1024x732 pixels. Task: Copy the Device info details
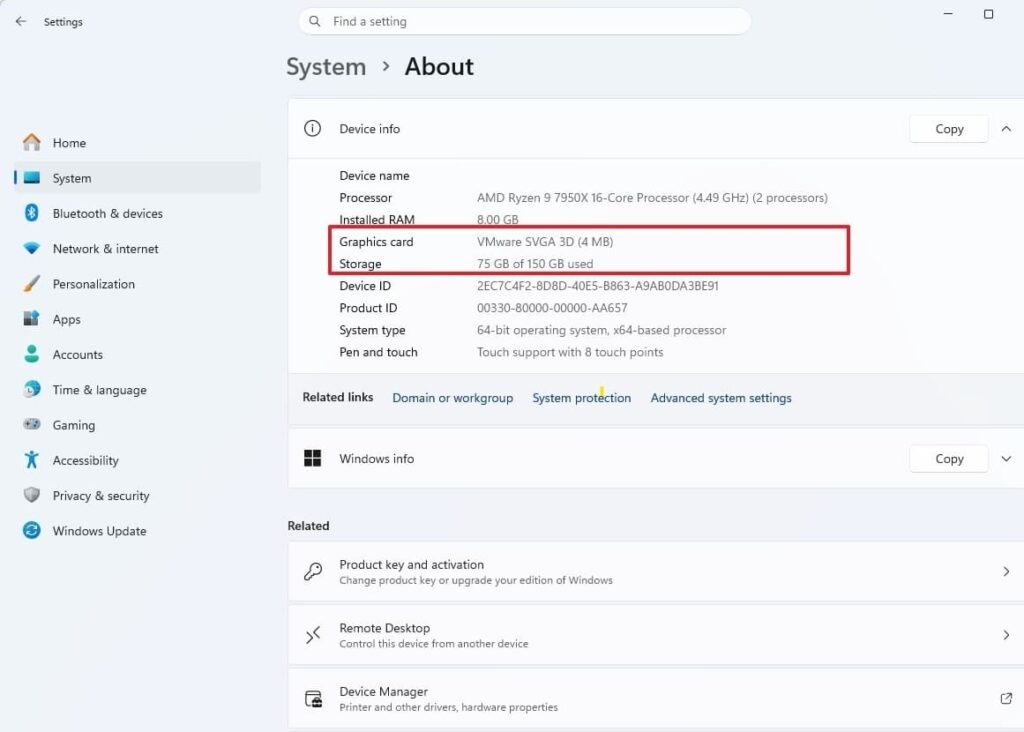click(948, 129)
